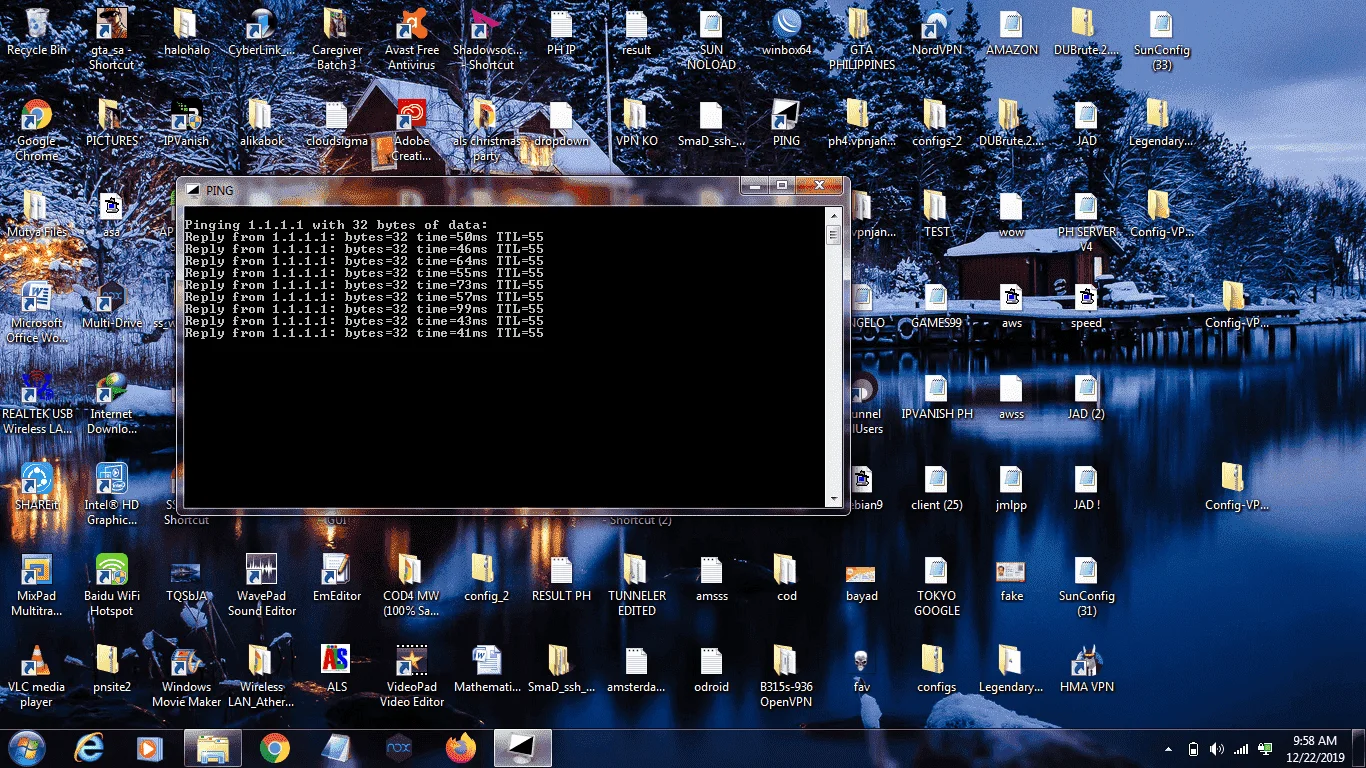Open the Windows Start menu
Screen dimensions: 1366x768
point(28,748)
